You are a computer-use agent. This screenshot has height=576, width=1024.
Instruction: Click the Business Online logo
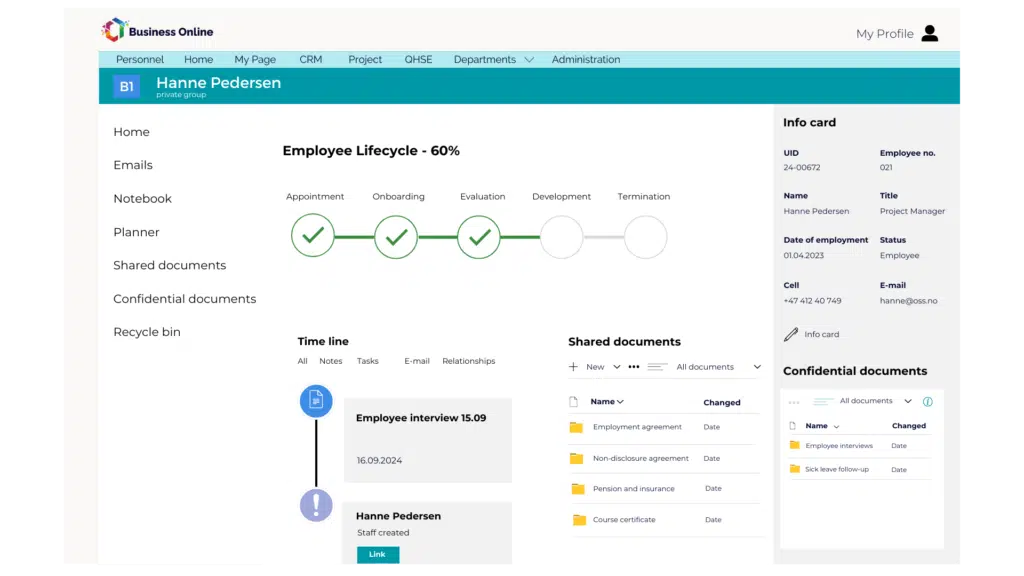(158, 31)
